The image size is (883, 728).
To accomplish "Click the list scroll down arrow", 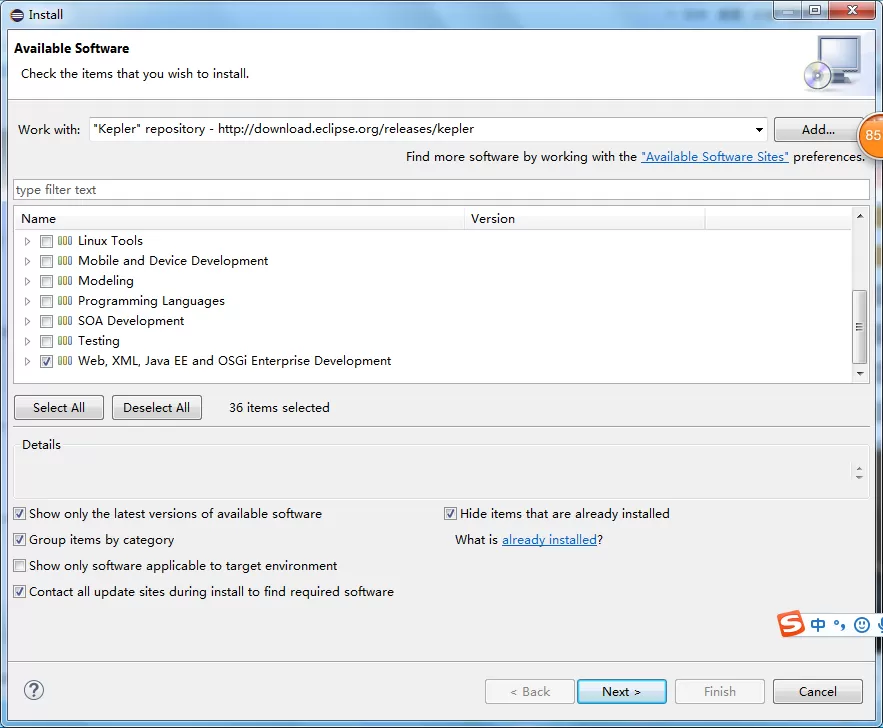I will (x=860, y=374).
